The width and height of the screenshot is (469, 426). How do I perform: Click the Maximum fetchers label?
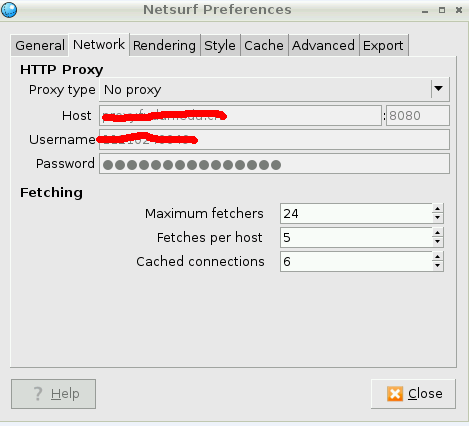[204, 213]
